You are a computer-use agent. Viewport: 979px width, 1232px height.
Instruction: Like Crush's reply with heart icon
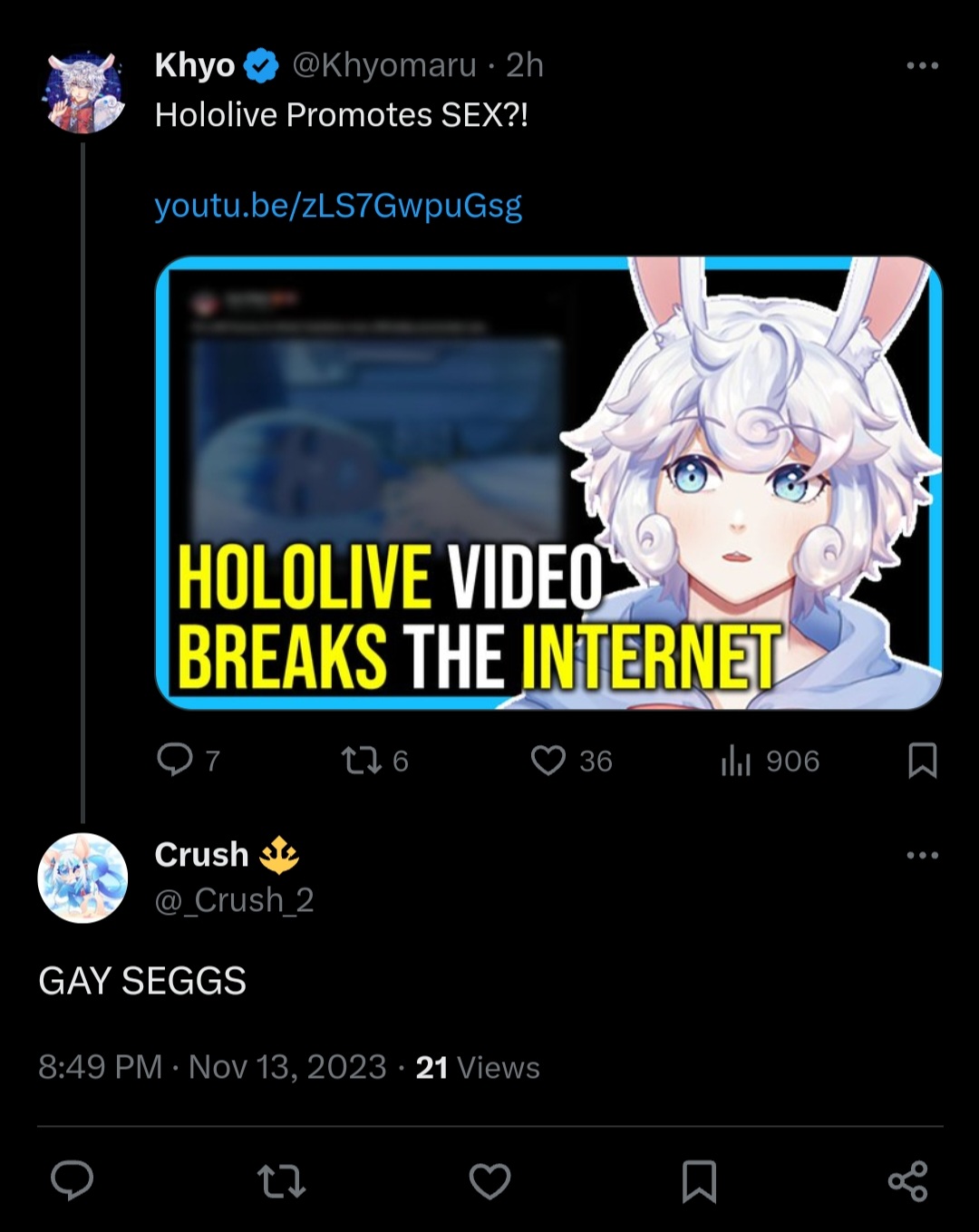click(x=490, y=1181)
